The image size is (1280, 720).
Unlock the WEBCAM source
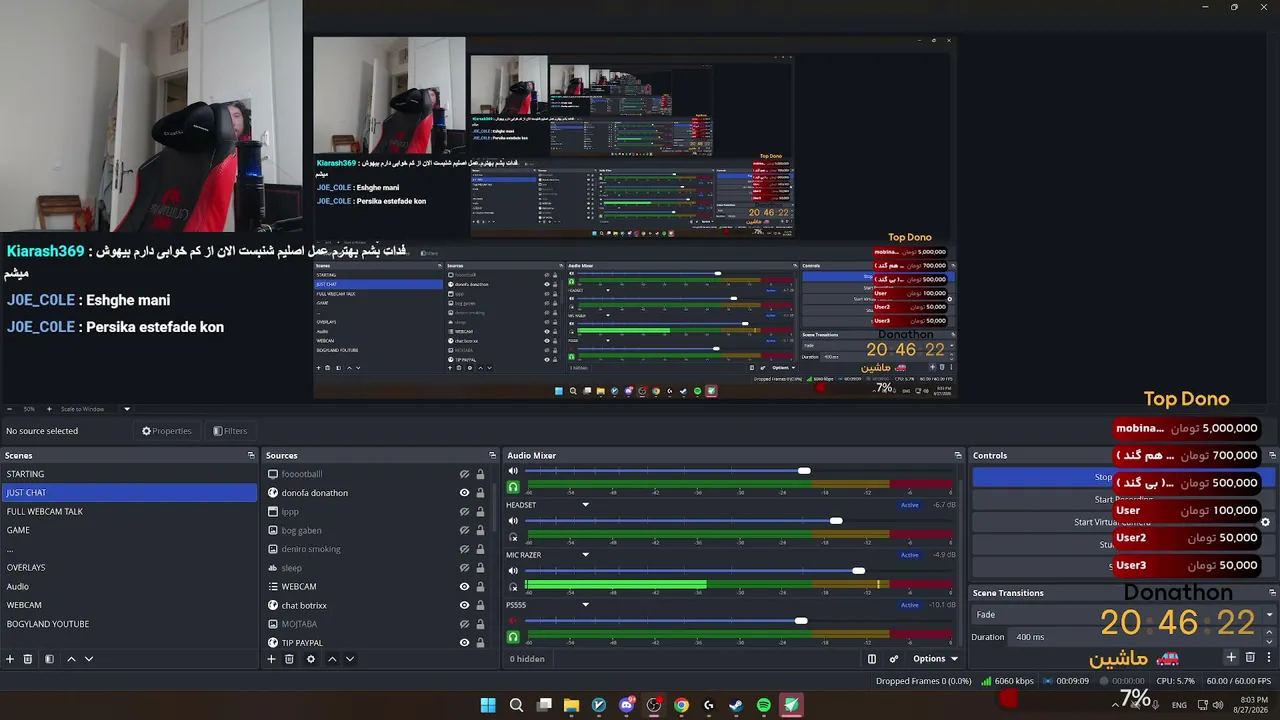pyautogui.click(x=480, y=587)
